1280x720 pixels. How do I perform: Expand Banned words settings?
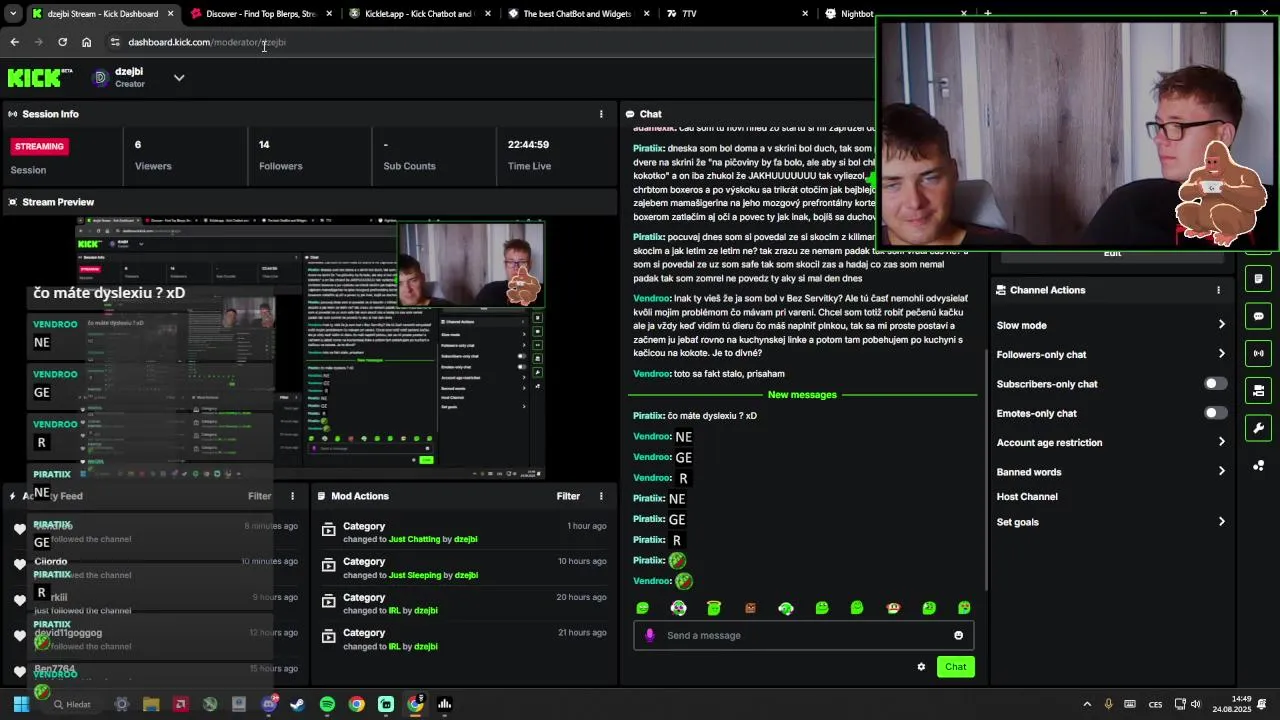pos(1221,472)
